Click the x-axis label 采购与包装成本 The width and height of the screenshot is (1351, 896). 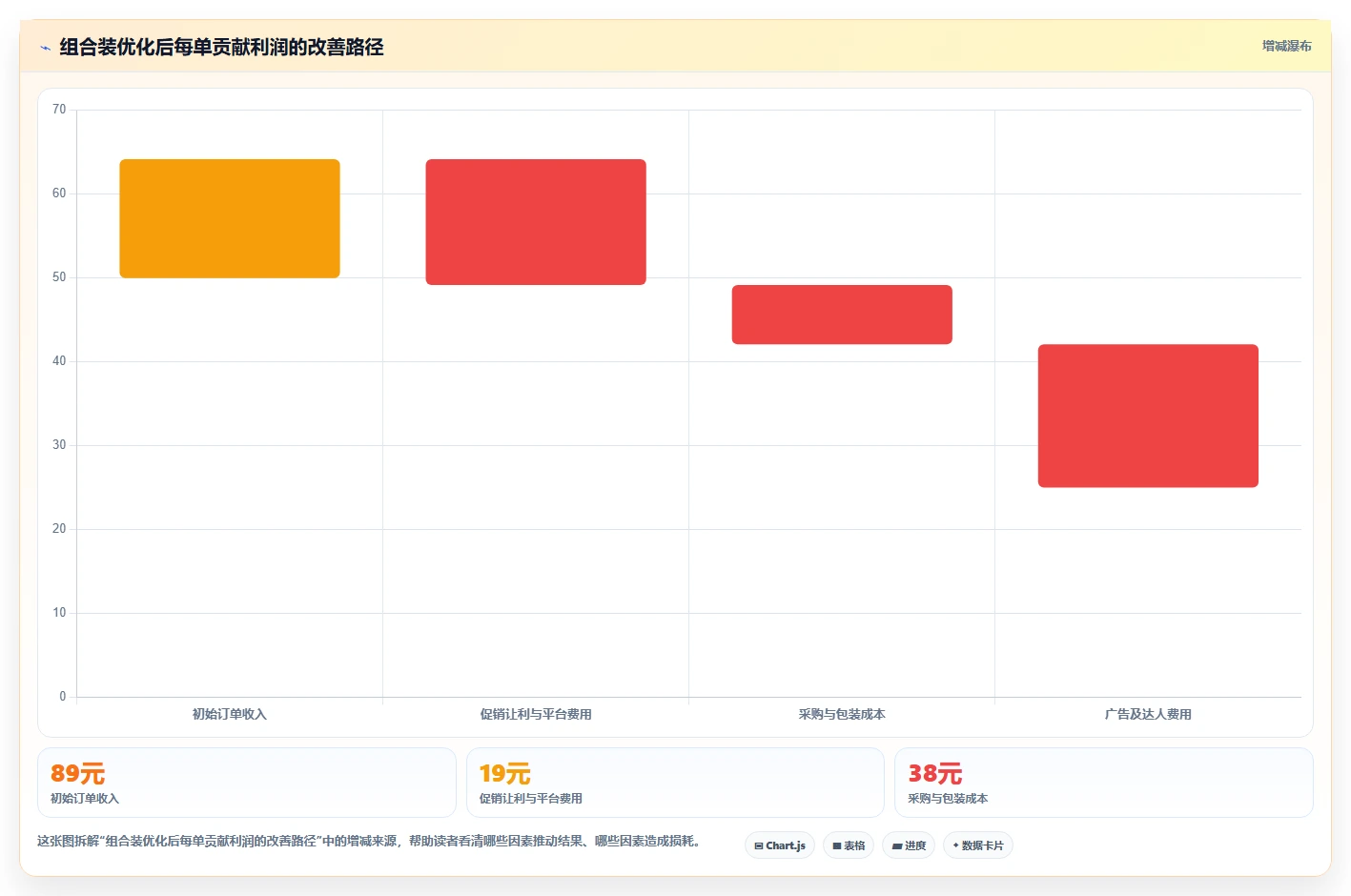click(842, 714)
